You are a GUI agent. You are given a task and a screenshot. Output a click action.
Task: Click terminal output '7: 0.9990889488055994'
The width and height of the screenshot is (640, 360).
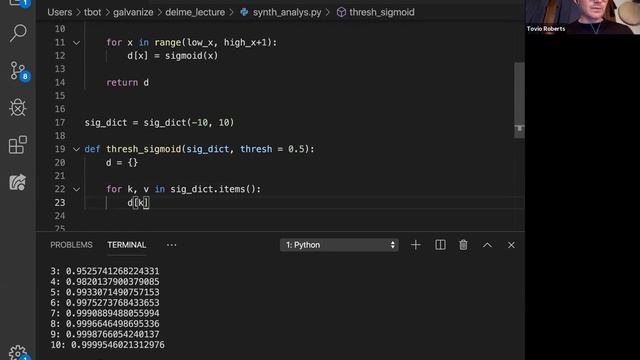(x=105, y=313)
